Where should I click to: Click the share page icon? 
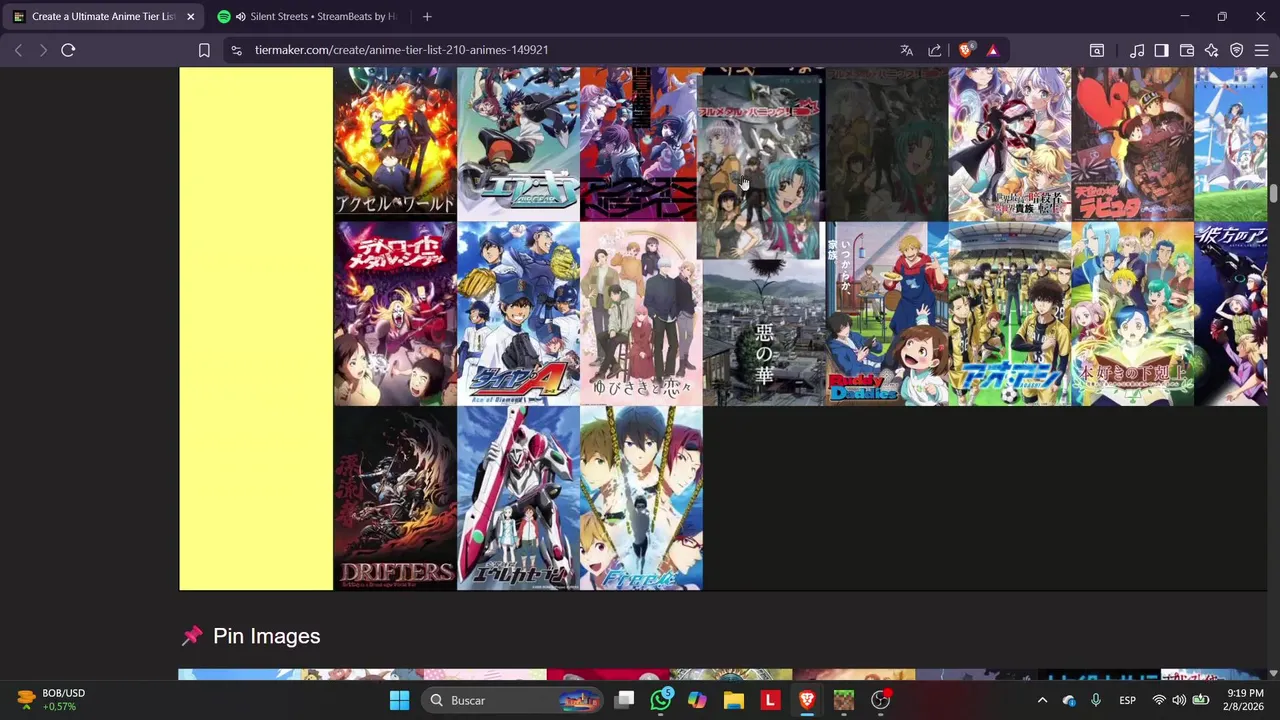click(x=934, y=50)
